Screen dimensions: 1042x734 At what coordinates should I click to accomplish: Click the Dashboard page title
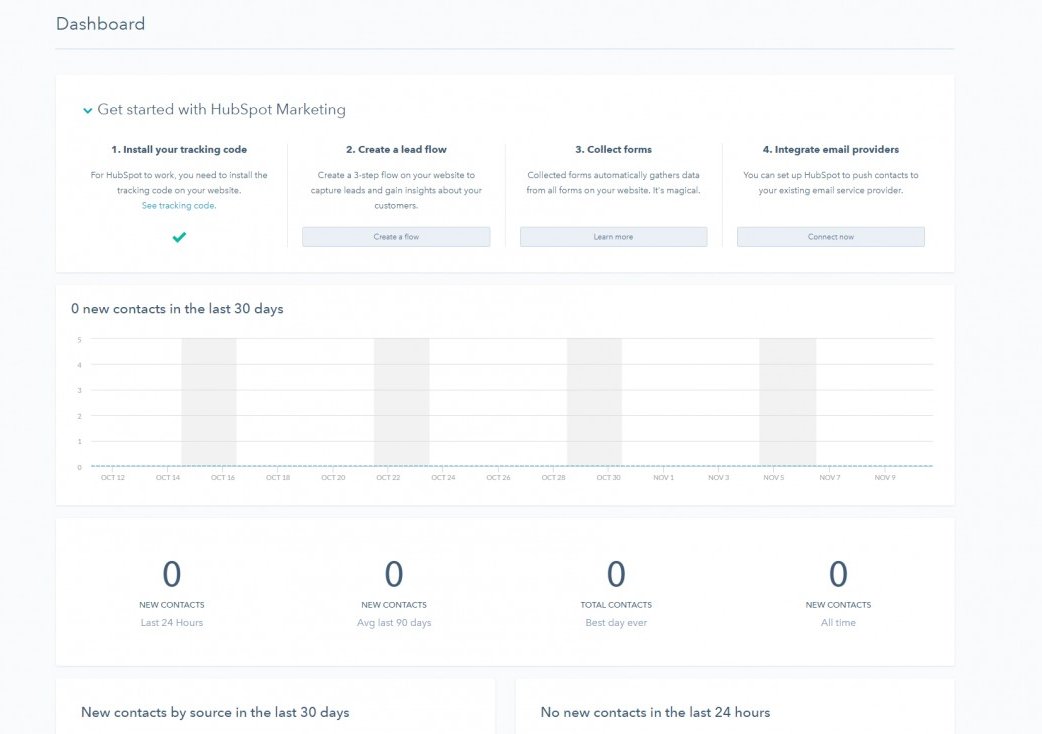(x=100, y=24)
